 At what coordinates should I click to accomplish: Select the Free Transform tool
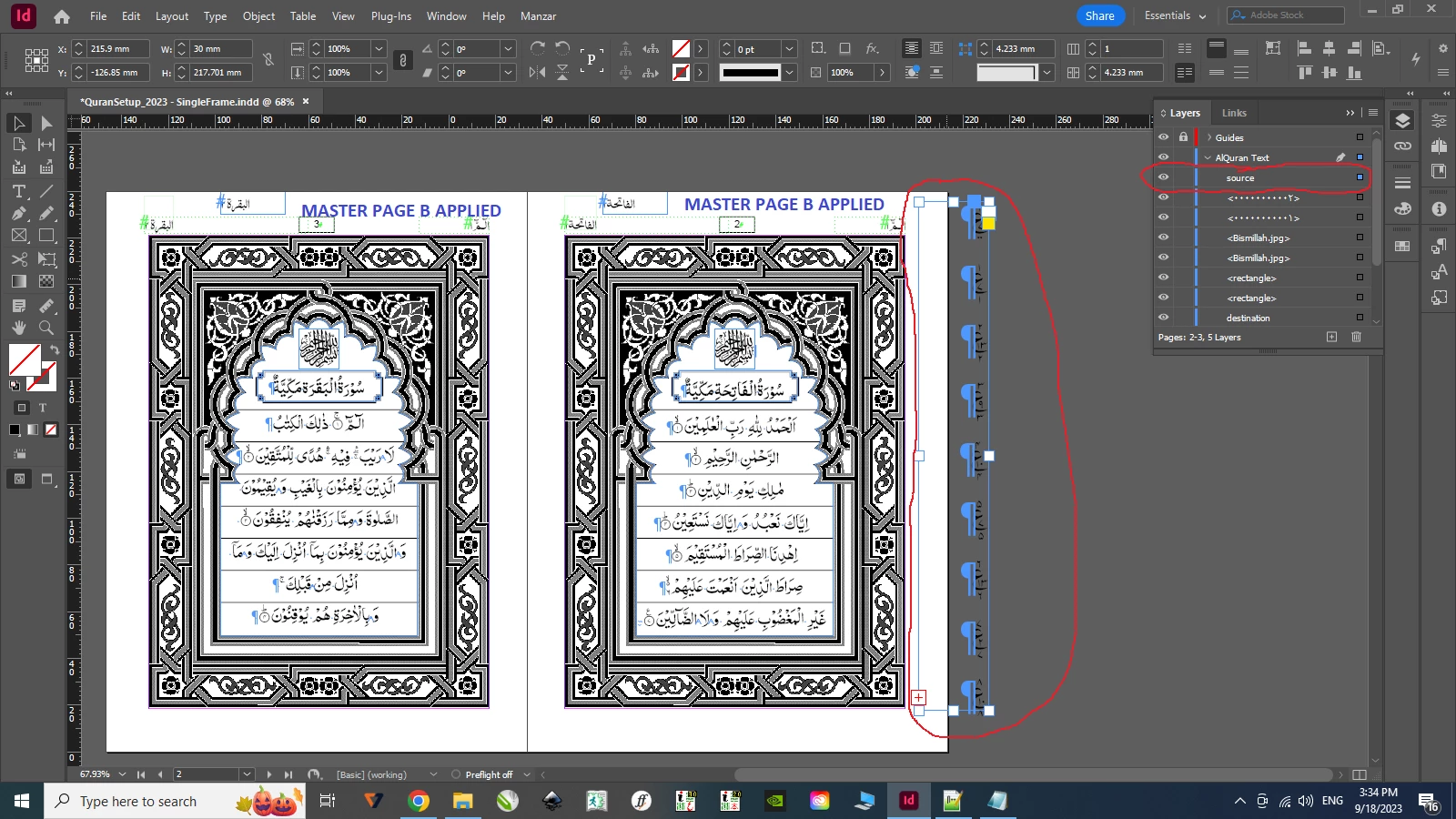[x=46, y=259]
